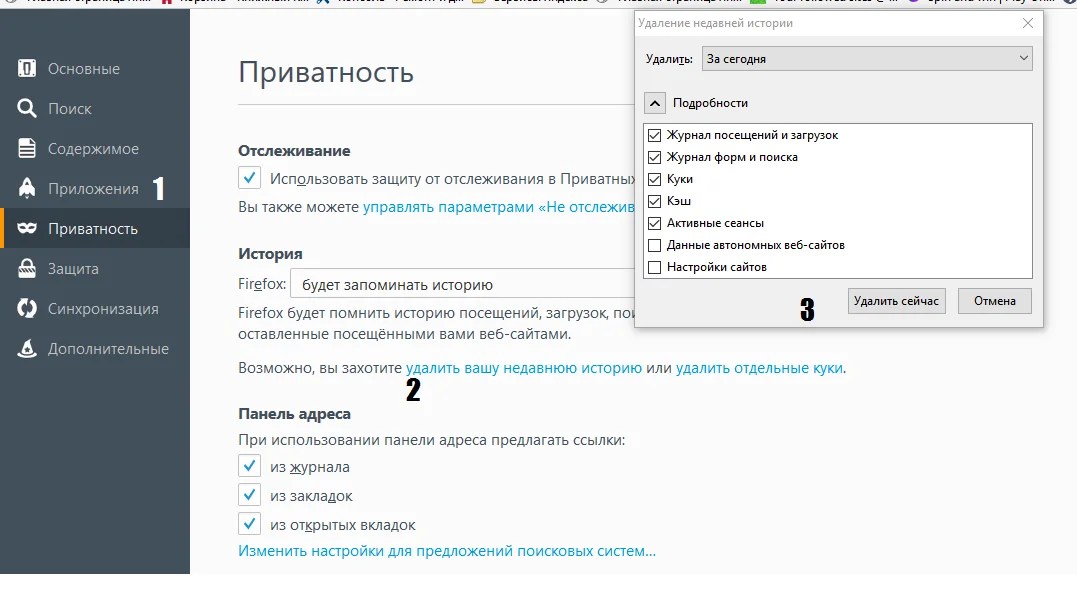1077x591 pixels.
Task: Uncheck Активные сеансы checkbox
Action: (x=655, y=223)
